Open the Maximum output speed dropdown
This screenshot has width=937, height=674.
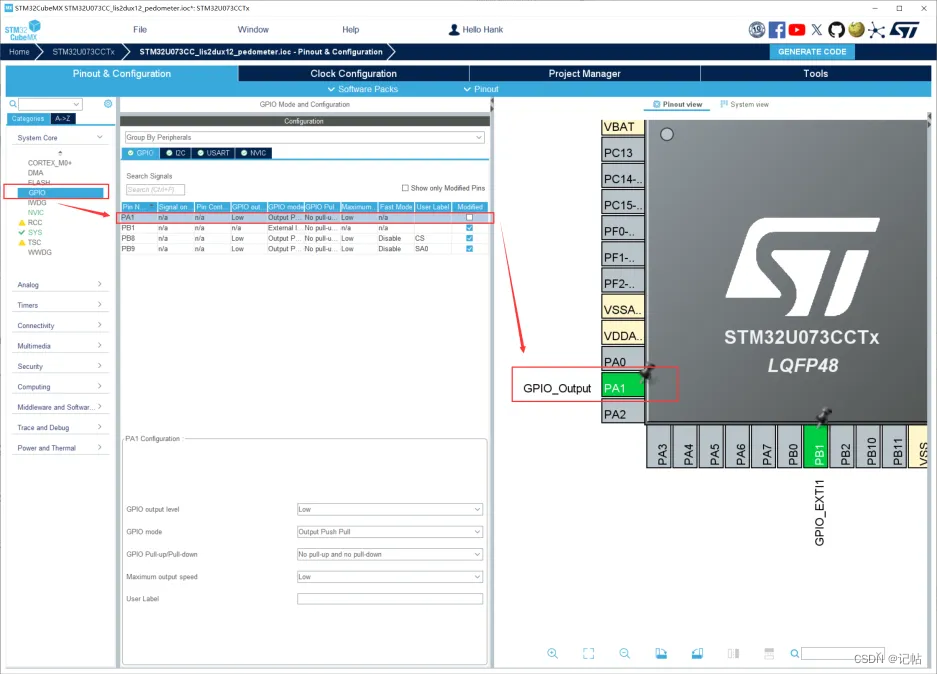tap(390, 577)
